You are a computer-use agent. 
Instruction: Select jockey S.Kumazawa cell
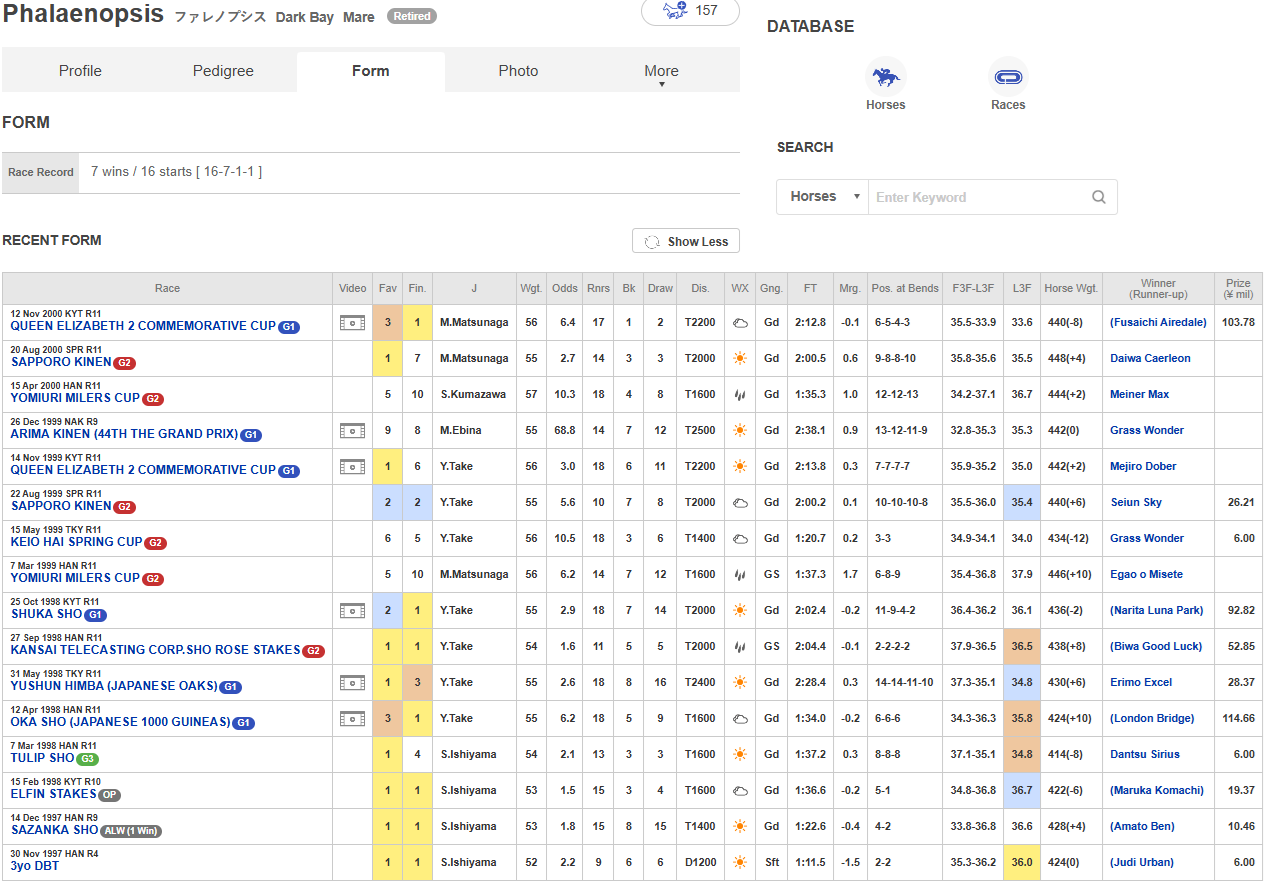(473, 394)
